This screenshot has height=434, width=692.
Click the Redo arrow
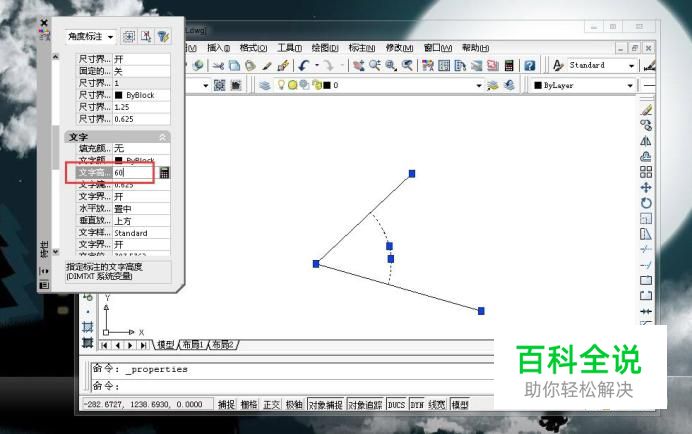point(328,66)
